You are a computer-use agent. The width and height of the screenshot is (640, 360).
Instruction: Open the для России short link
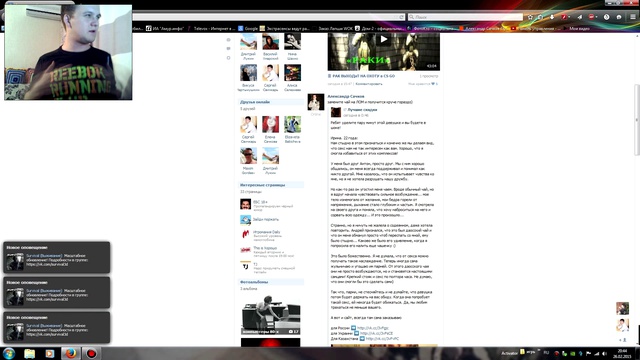tap(373, 328)
